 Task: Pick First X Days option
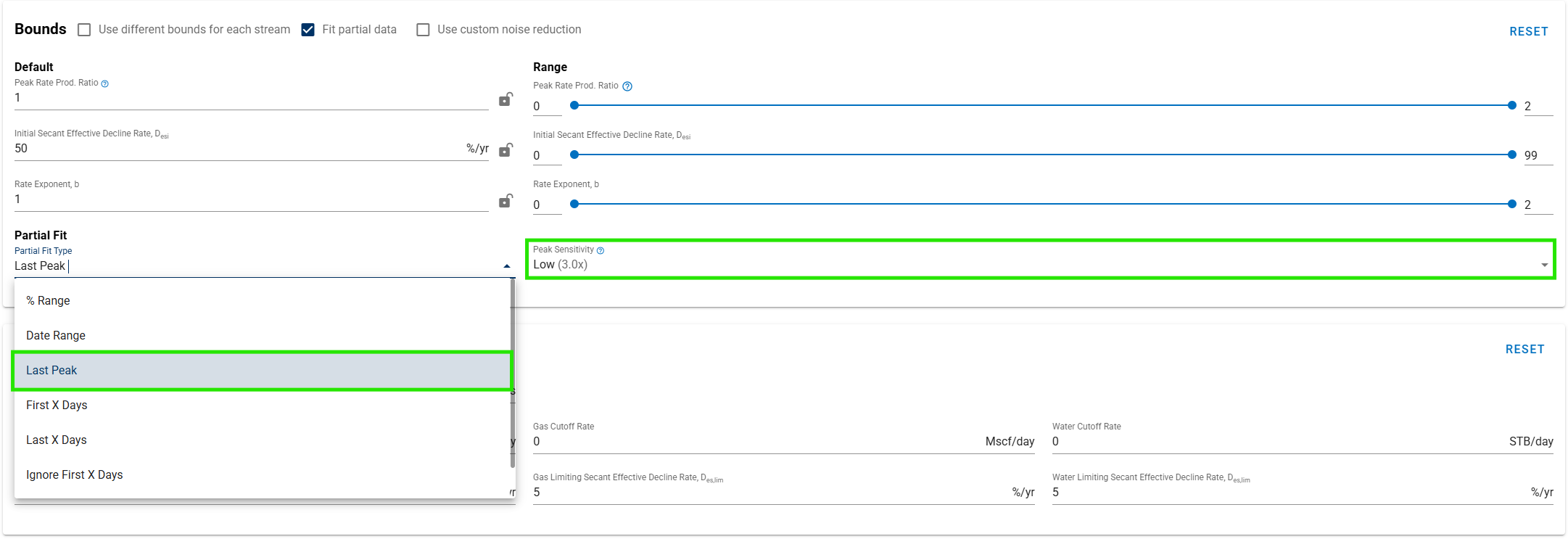pos(57,405)
